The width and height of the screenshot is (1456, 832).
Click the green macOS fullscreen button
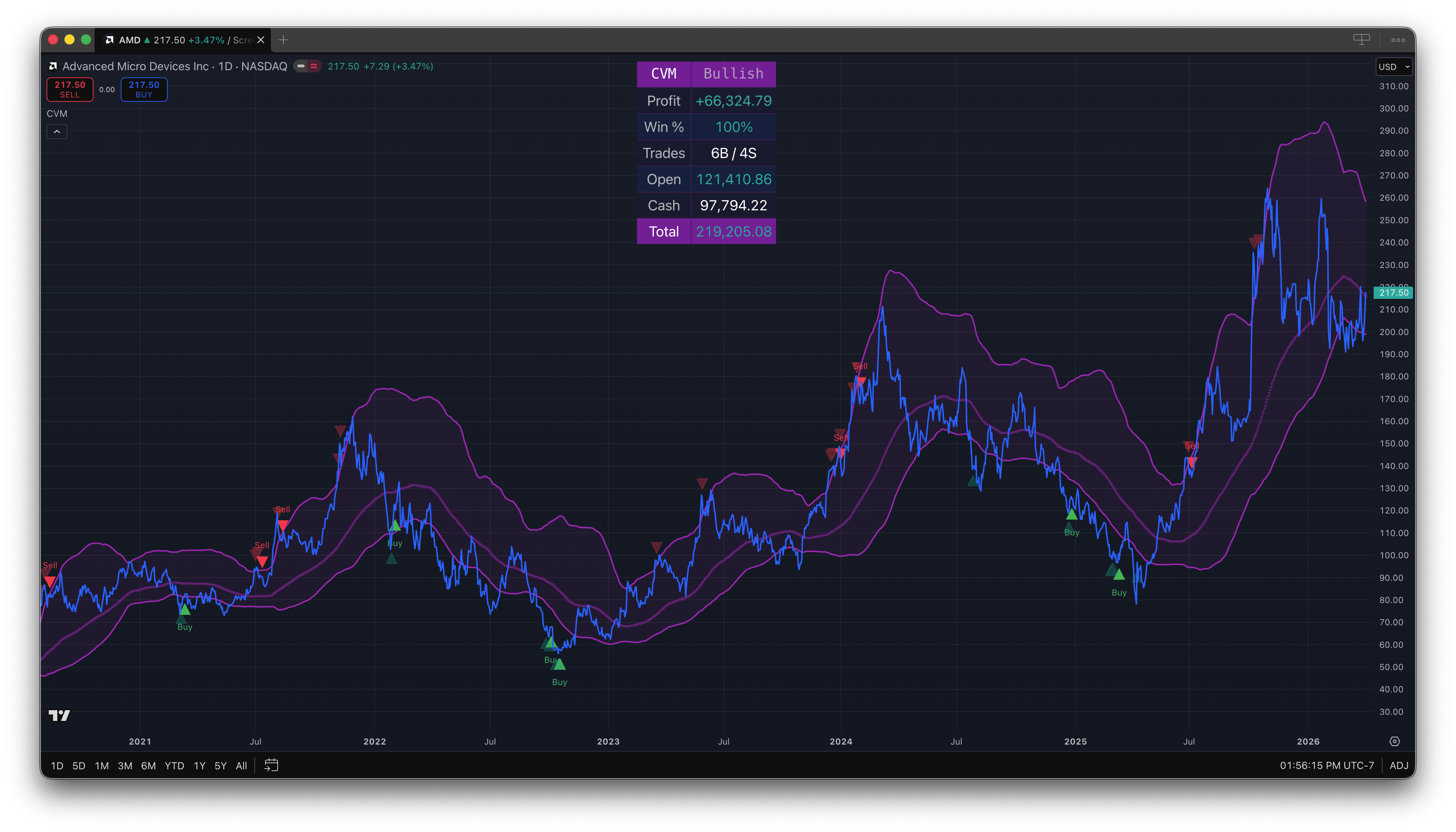point(86,39)
